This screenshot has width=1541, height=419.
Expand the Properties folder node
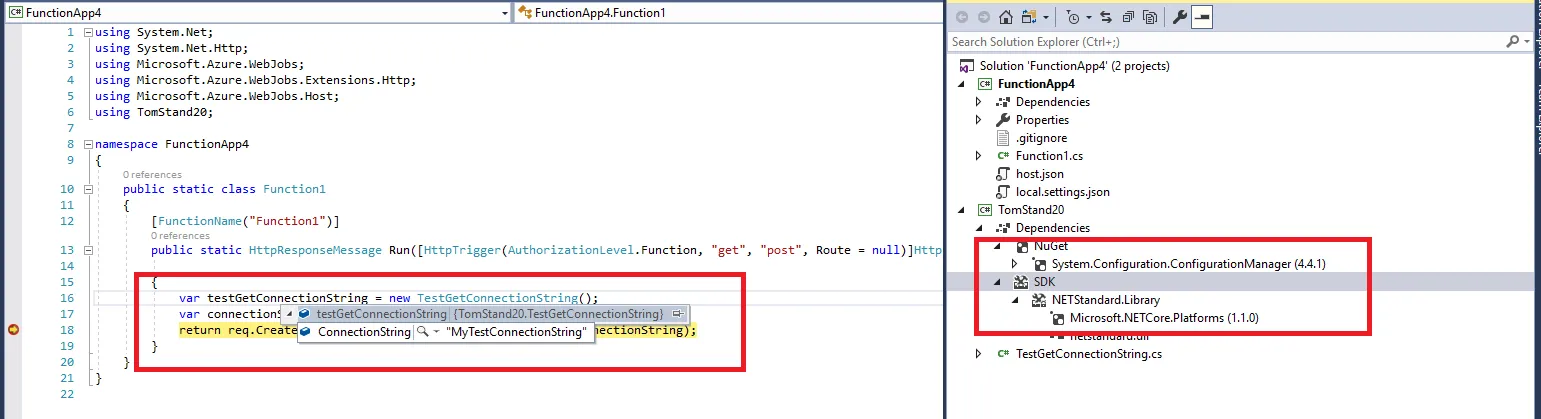click(x=980, y=120)
